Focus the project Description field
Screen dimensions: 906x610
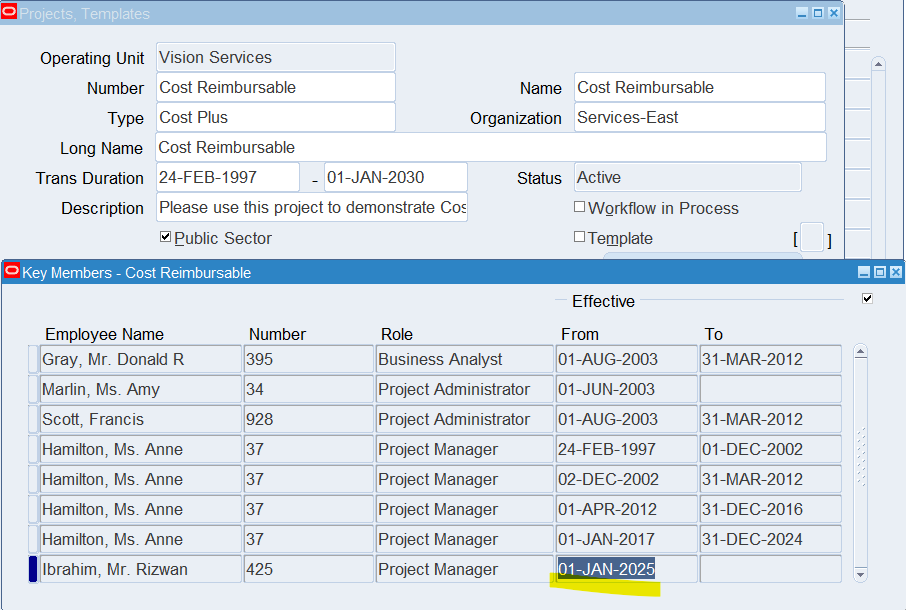[x=311, y=208]
